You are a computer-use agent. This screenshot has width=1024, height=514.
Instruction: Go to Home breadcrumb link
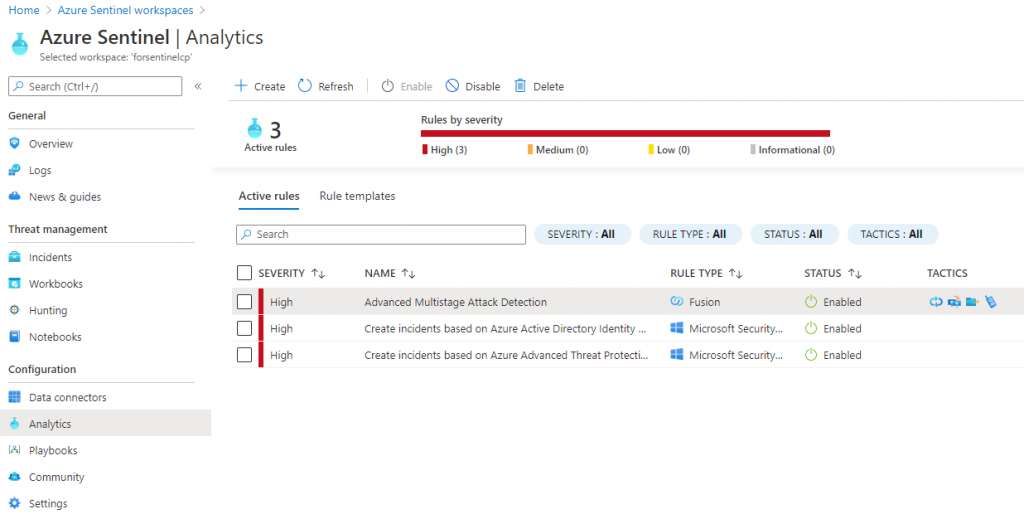[x=24, y=10]
